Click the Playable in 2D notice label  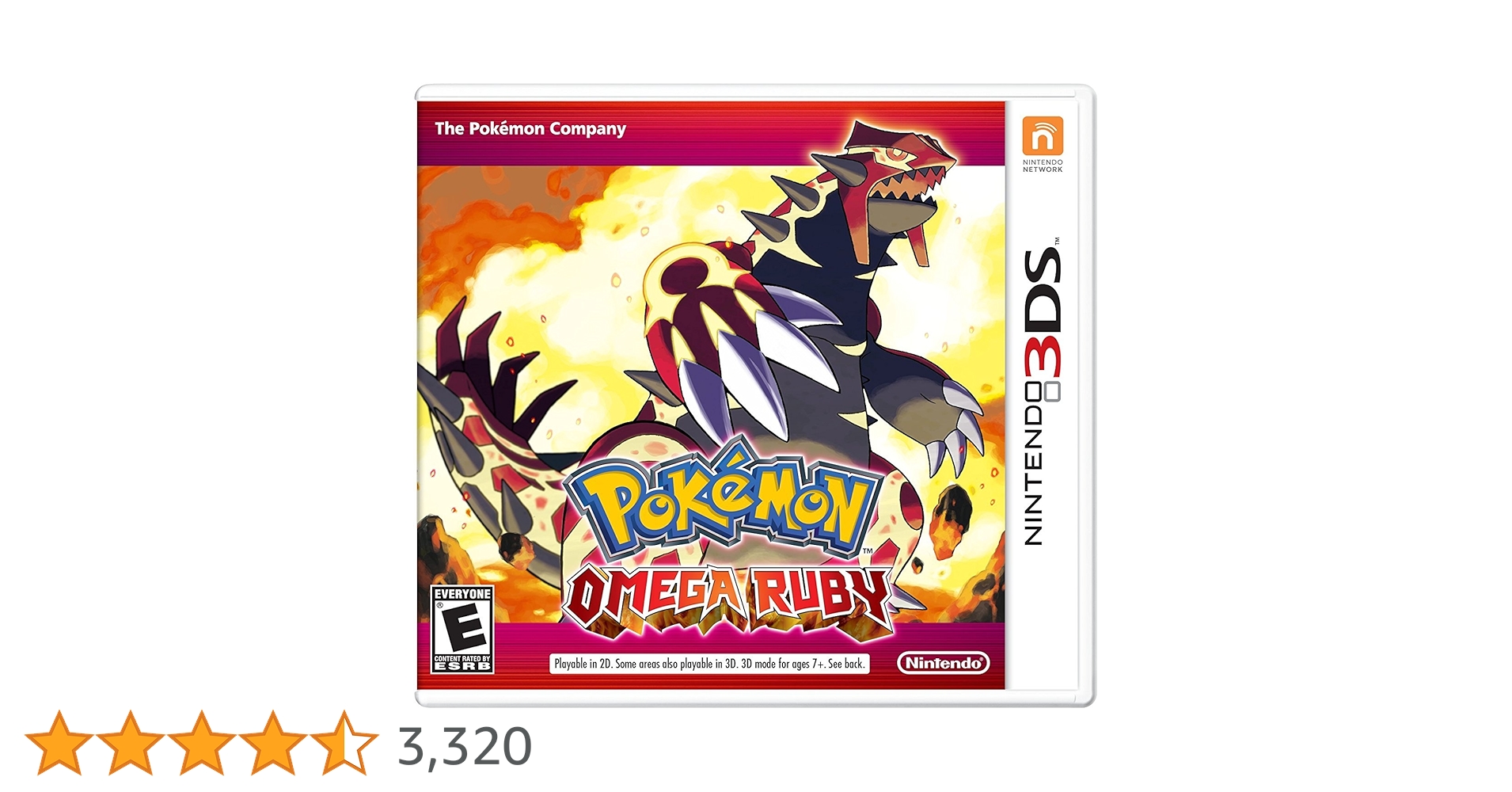[x=709, y=664]
